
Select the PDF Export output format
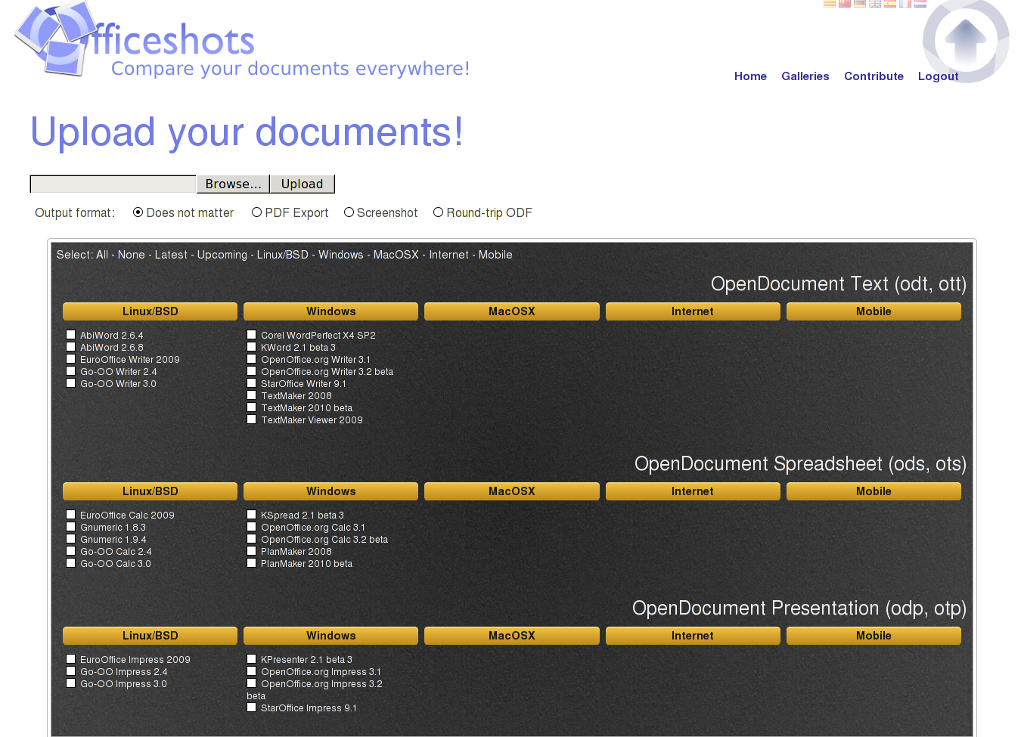257,212
